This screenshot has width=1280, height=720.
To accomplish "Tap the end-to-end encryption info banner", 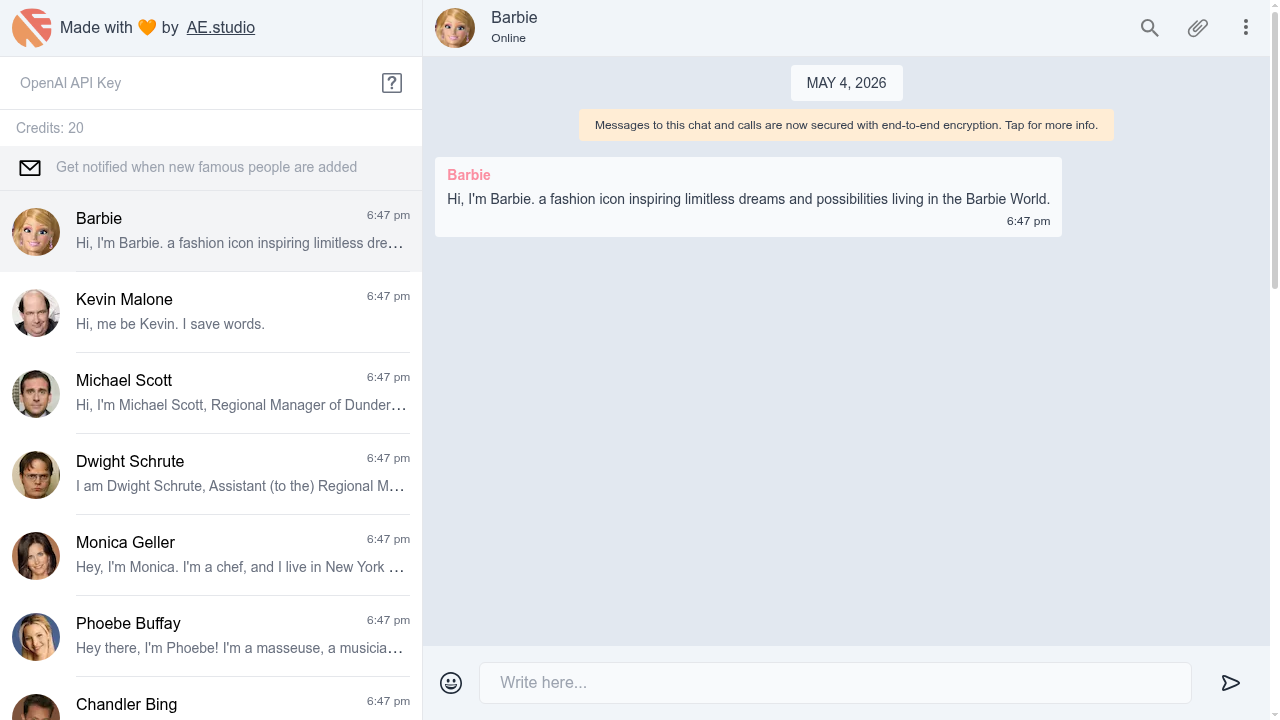I will (846, 125).
